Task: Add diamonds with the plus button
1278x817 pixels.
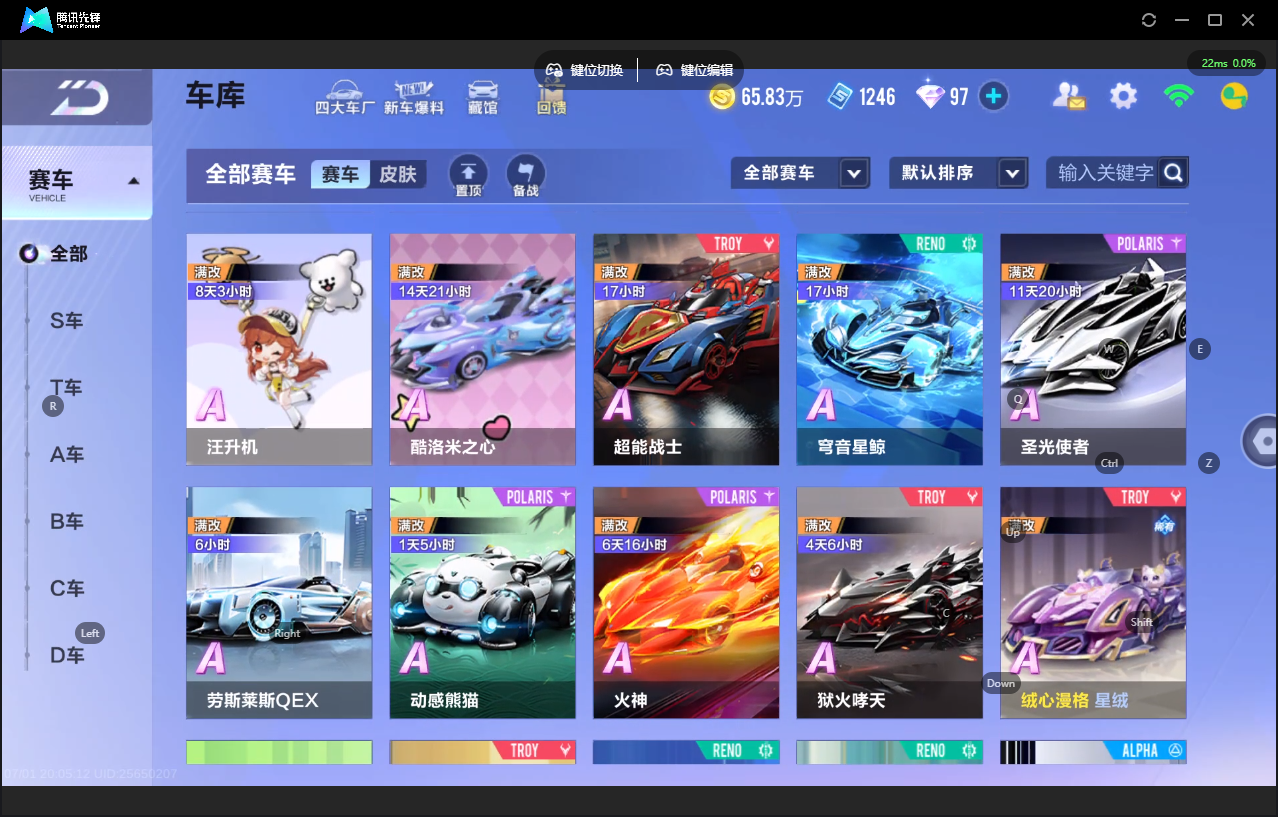Action: [x=993, y=96]
